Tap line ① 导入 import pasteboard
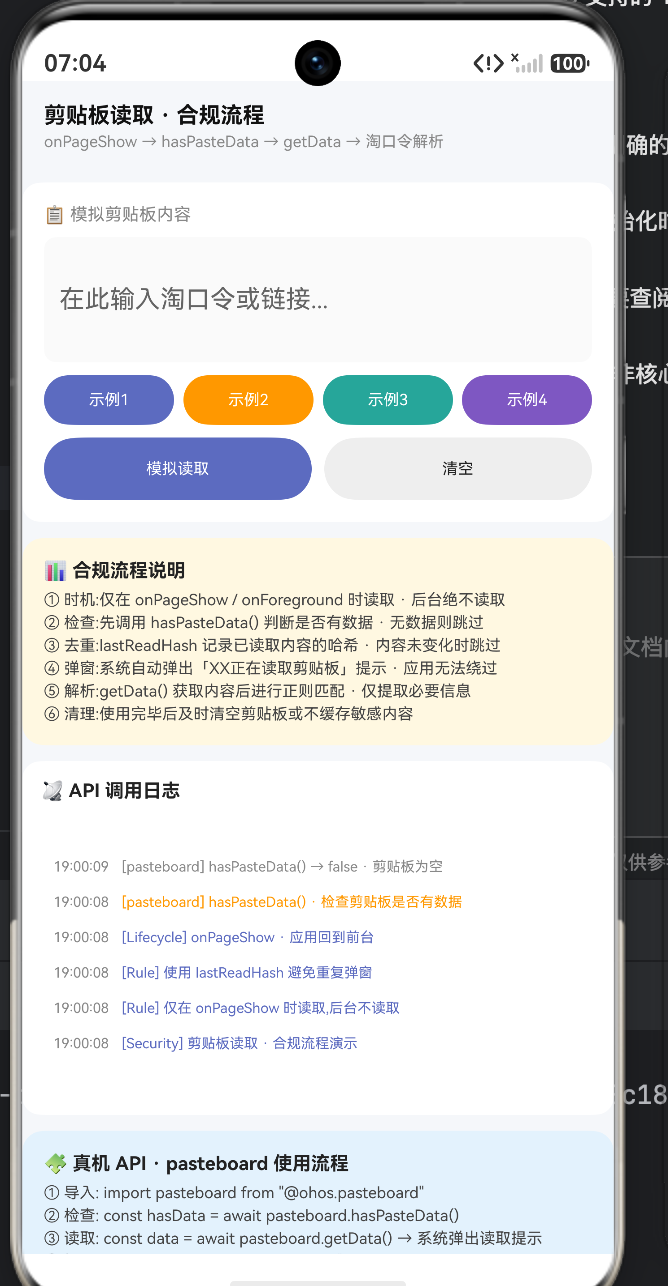Image resolution: width=668 pixels, height=1286 pixels. coord(234,1193)
